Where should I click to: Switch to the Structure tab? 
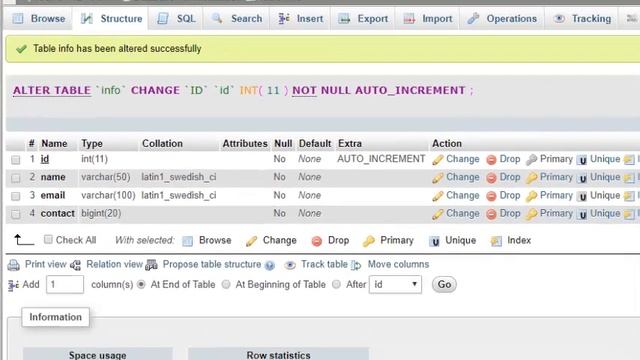(111, 19)
